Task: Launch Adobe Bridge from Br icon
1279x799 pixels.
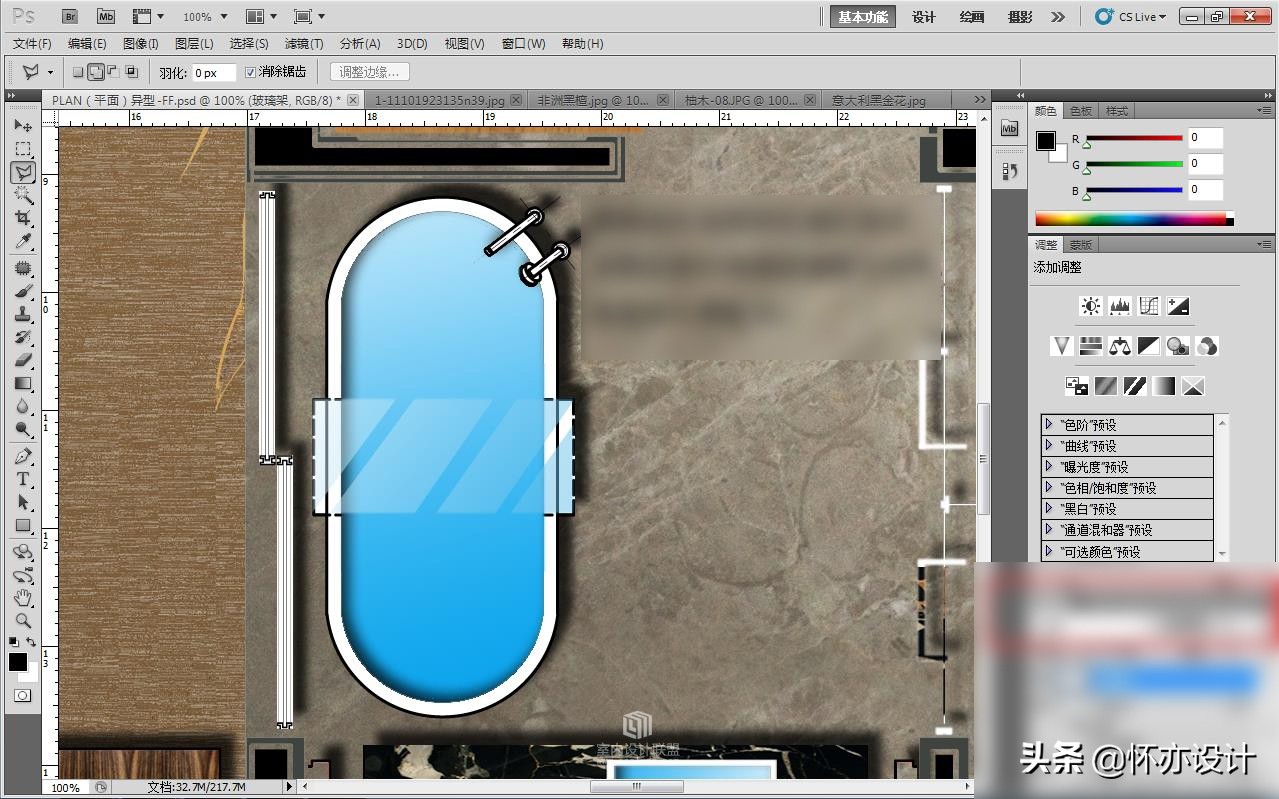Action: tap(70, 17)
